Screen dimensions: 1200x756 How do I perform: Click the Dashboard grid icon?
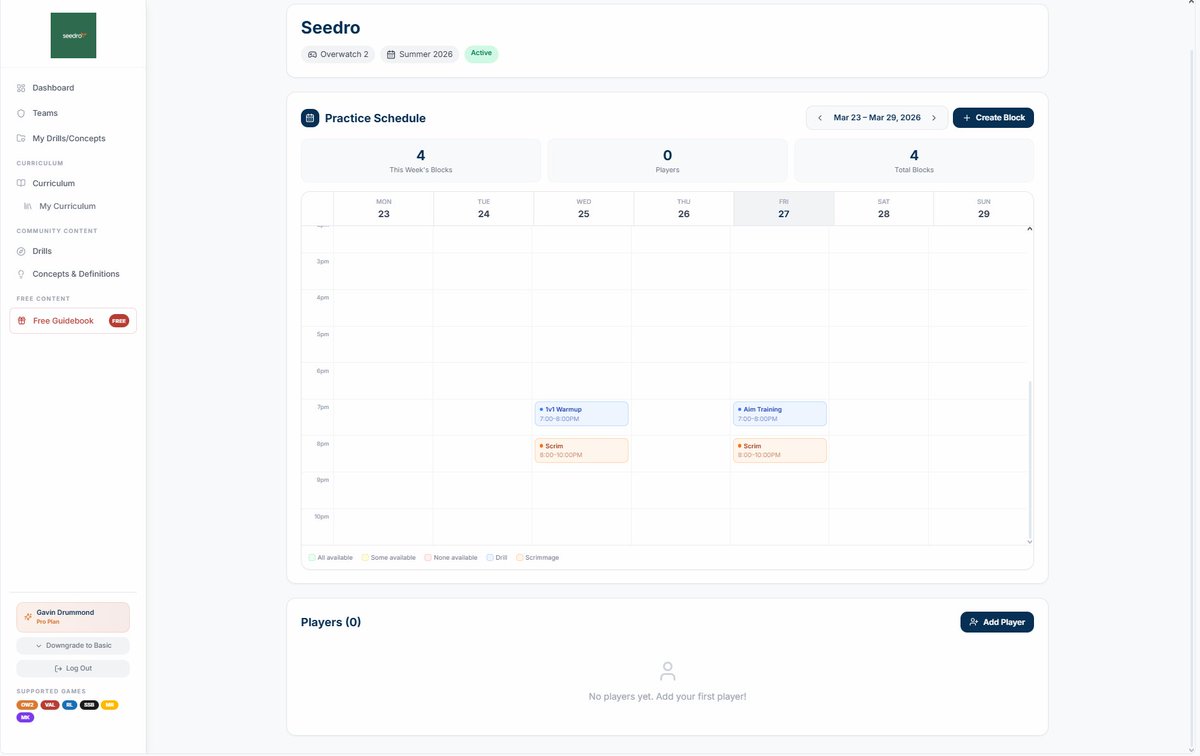pyautogui.click(x=21, y=88)
